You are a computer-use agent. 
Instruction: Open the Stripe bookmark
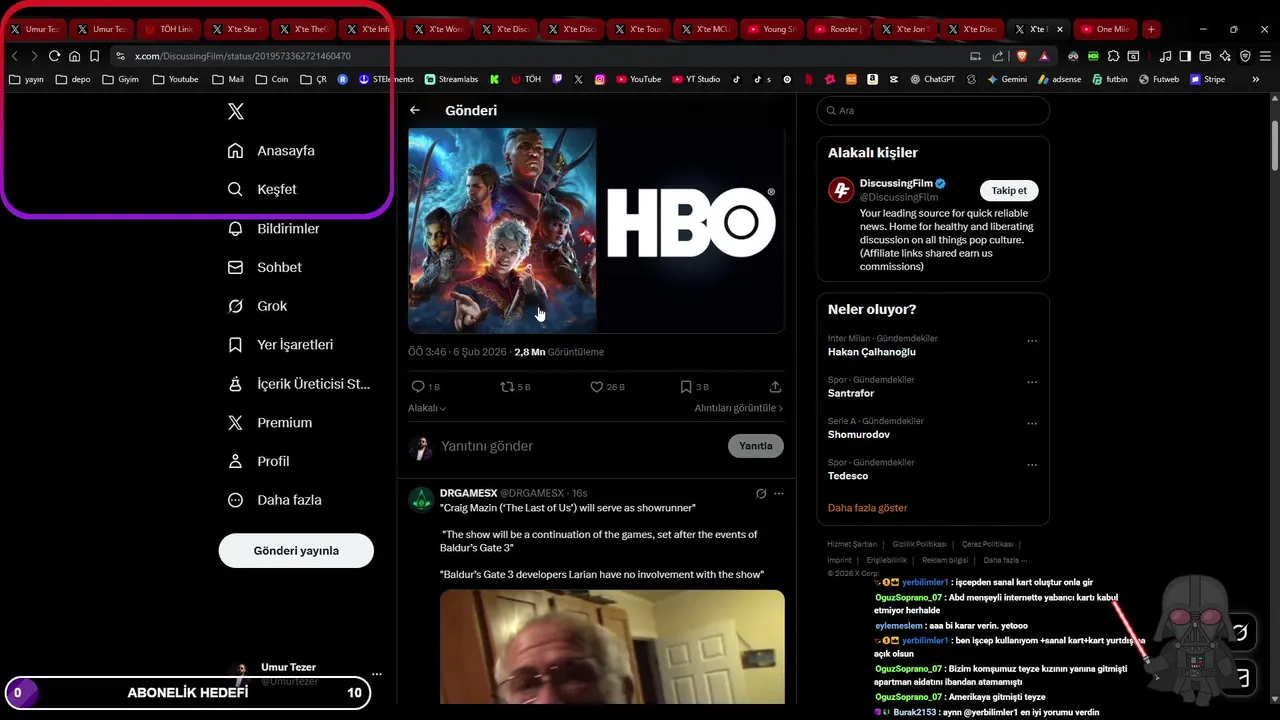[x=1207, y=79]
